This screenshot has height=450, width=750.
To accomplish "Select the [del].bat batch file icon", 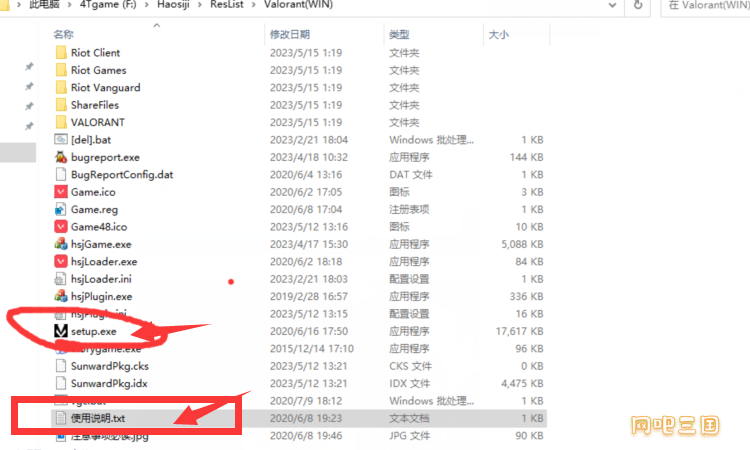I will coord(61,140).
